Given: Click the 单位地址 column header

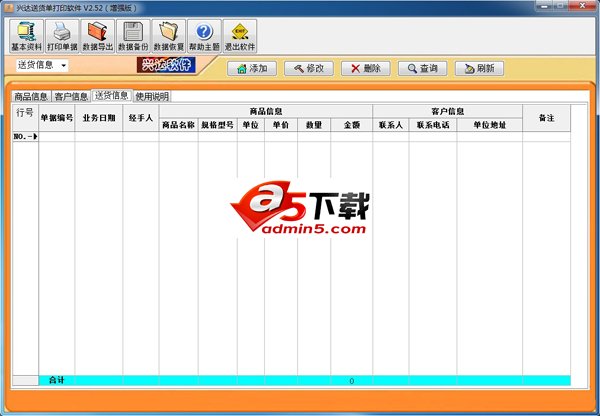Looking at the screenshot, I should click(x=490, y=125).
